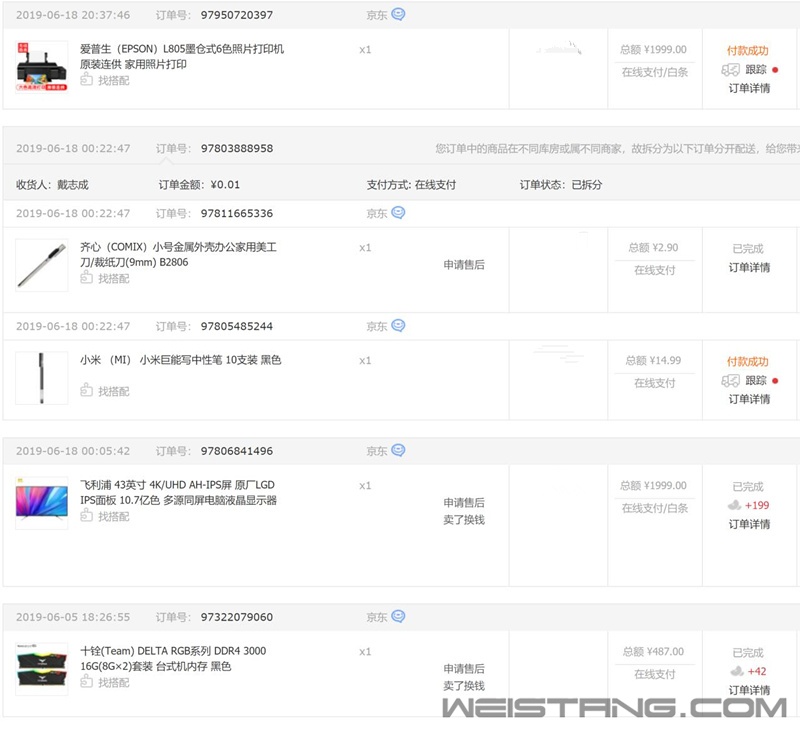
Task: Open Team DELTA RGB memory thumbnail
Action: click(41, 669)
